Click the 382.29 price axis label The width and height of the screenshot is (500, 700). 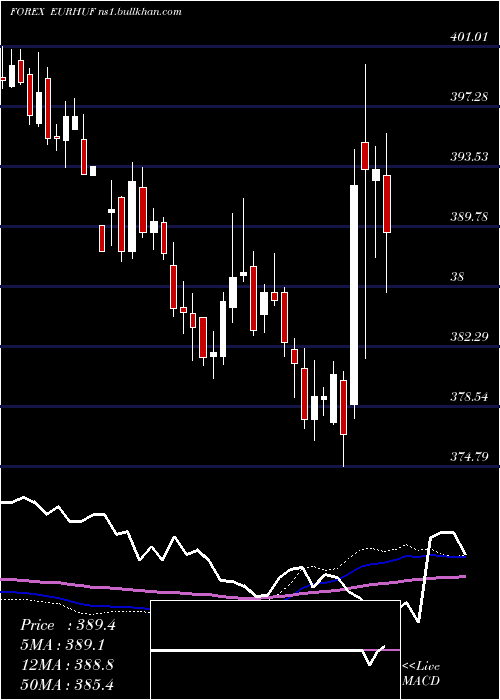click(469, 337)
